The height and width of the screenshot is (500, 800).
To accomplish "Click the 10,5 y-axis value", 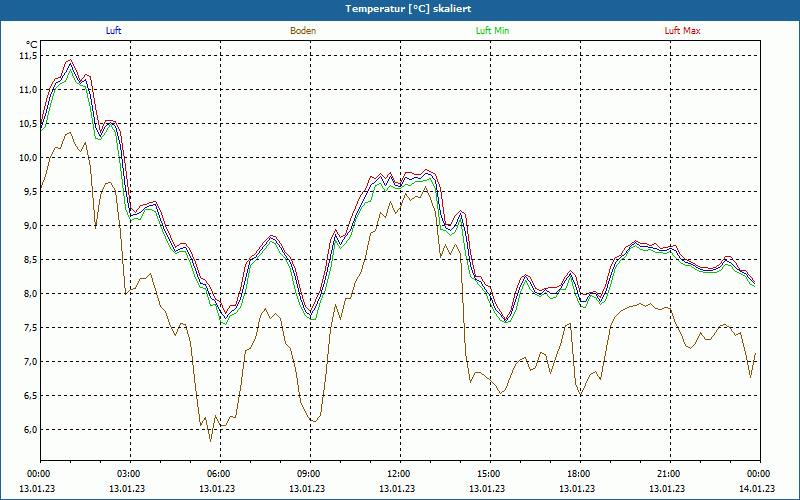I will tap(28, 123).
